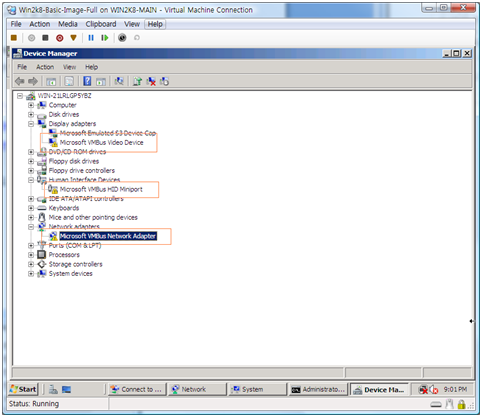Image resolution: width=482 pixels, height=417 pixels.
Task: Open Action menu of VM Connection
Action: (40, 24)
